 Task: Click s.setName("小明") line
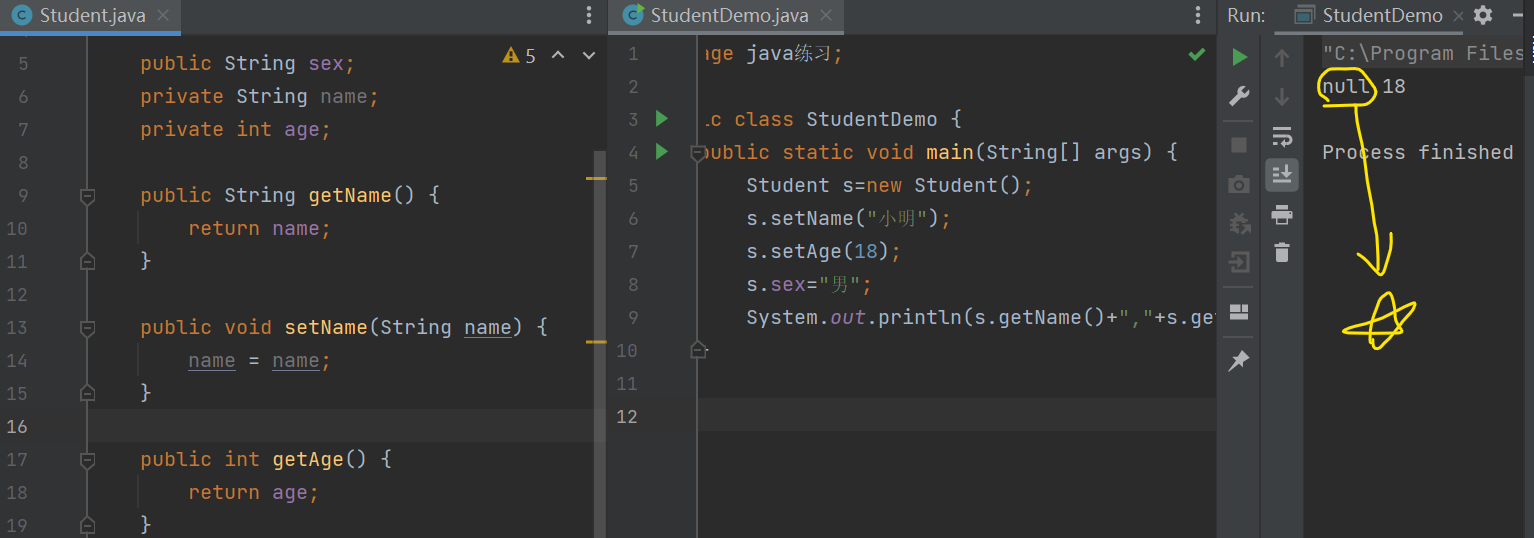click(848, 218)
